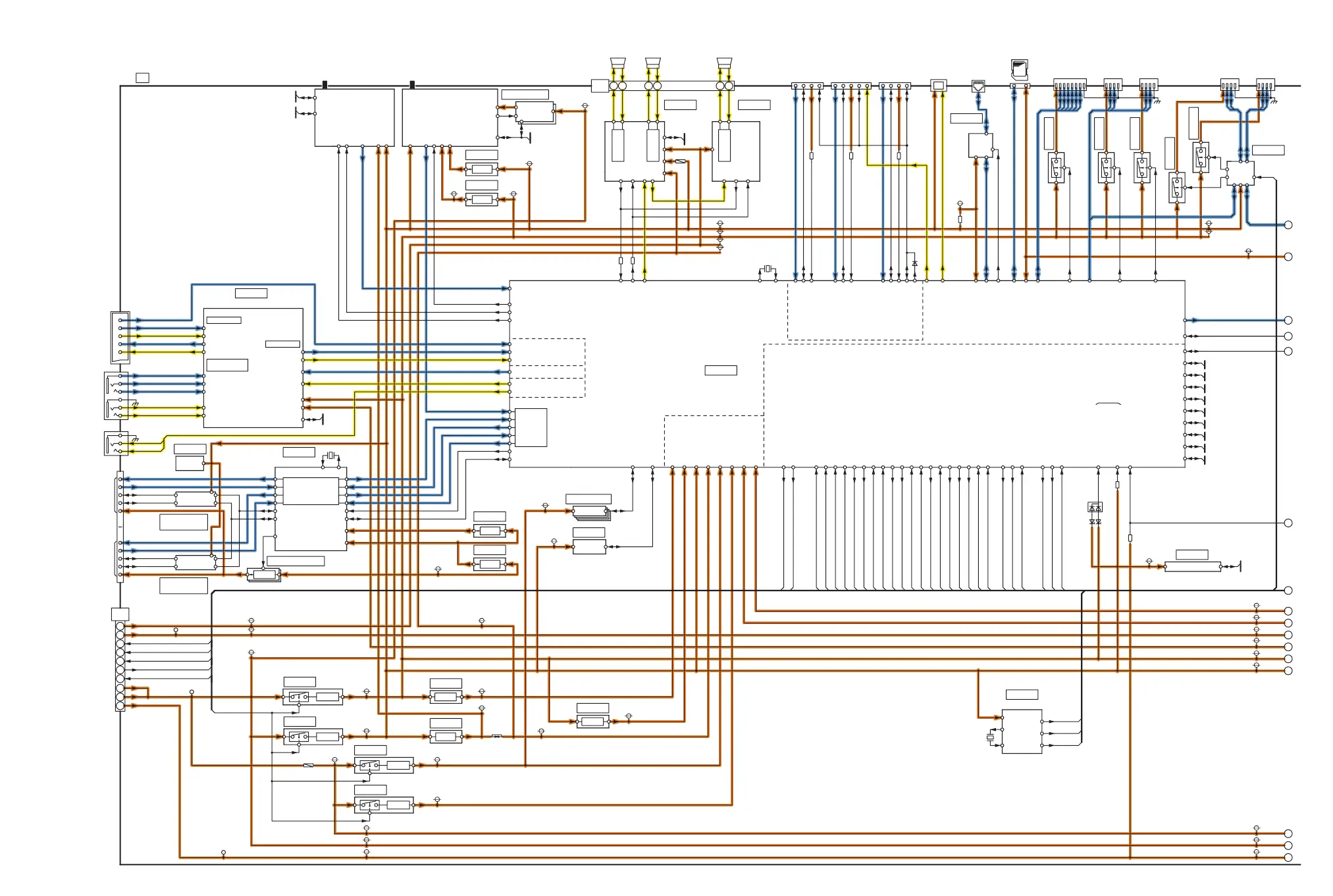Click the crystal oscillator above the main chip

pos(768,269)
